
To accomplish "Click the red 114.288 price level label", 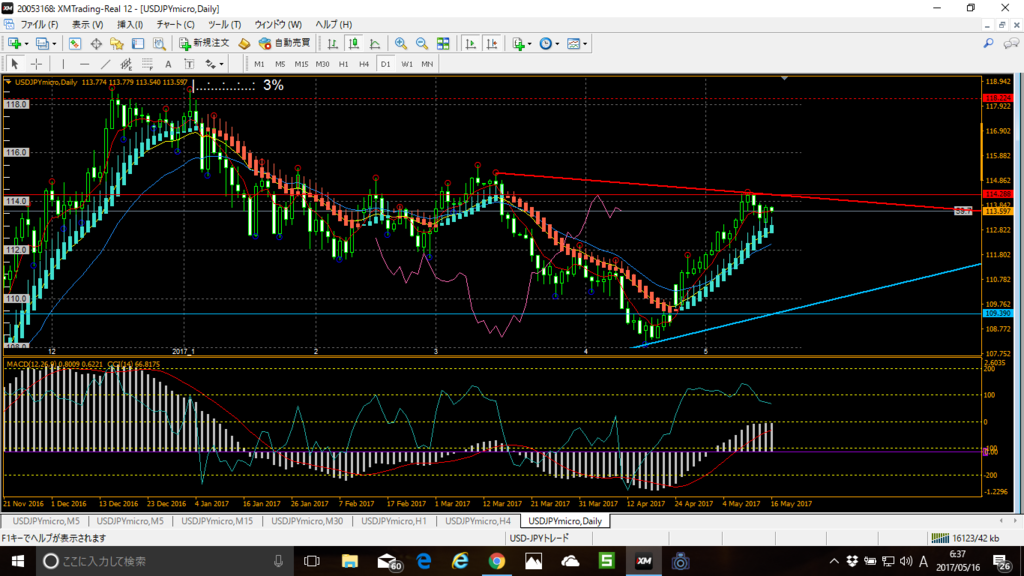I will coord(998,195).
